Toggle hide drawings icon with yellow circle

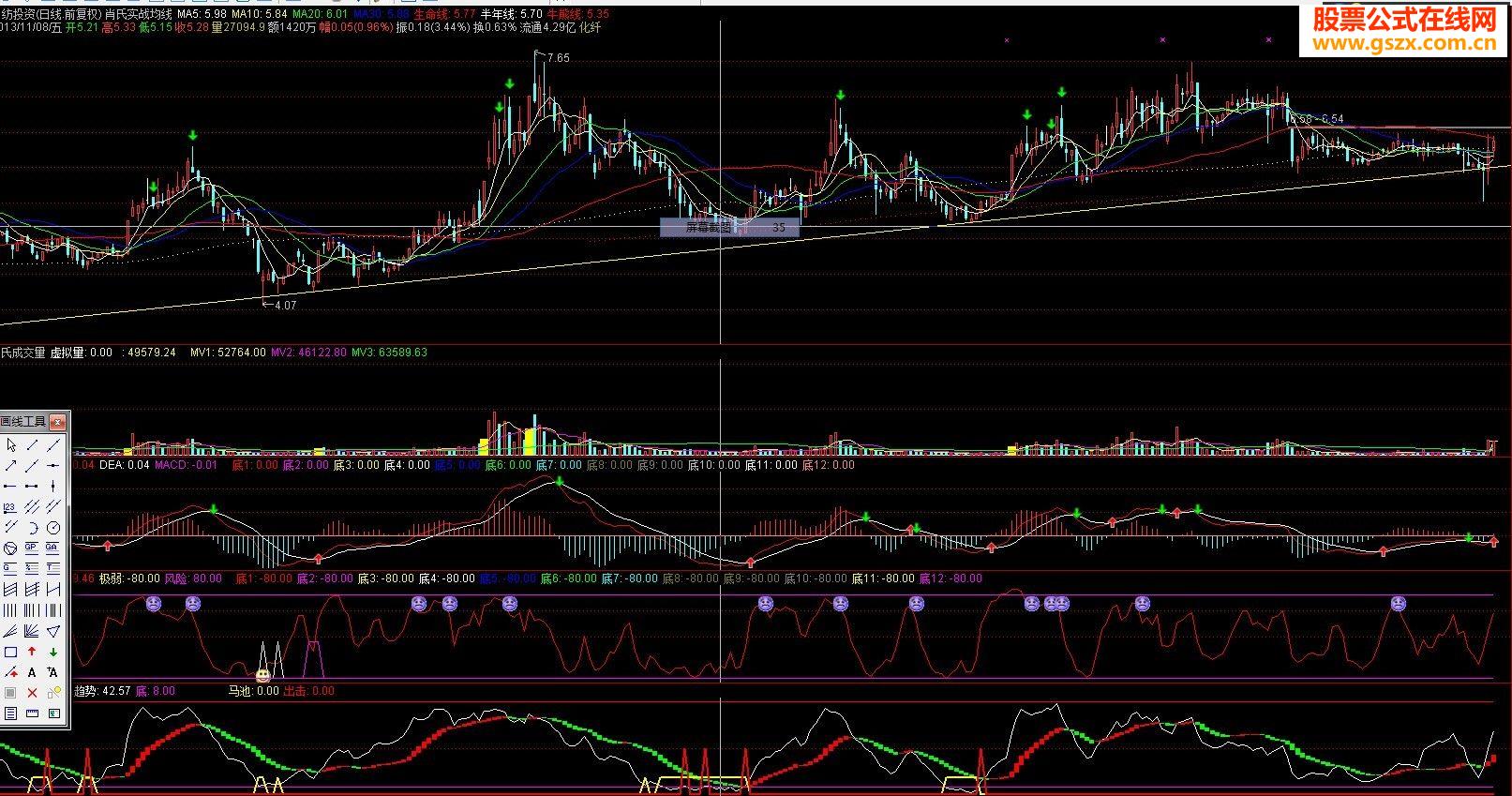(x=53, y=692)
